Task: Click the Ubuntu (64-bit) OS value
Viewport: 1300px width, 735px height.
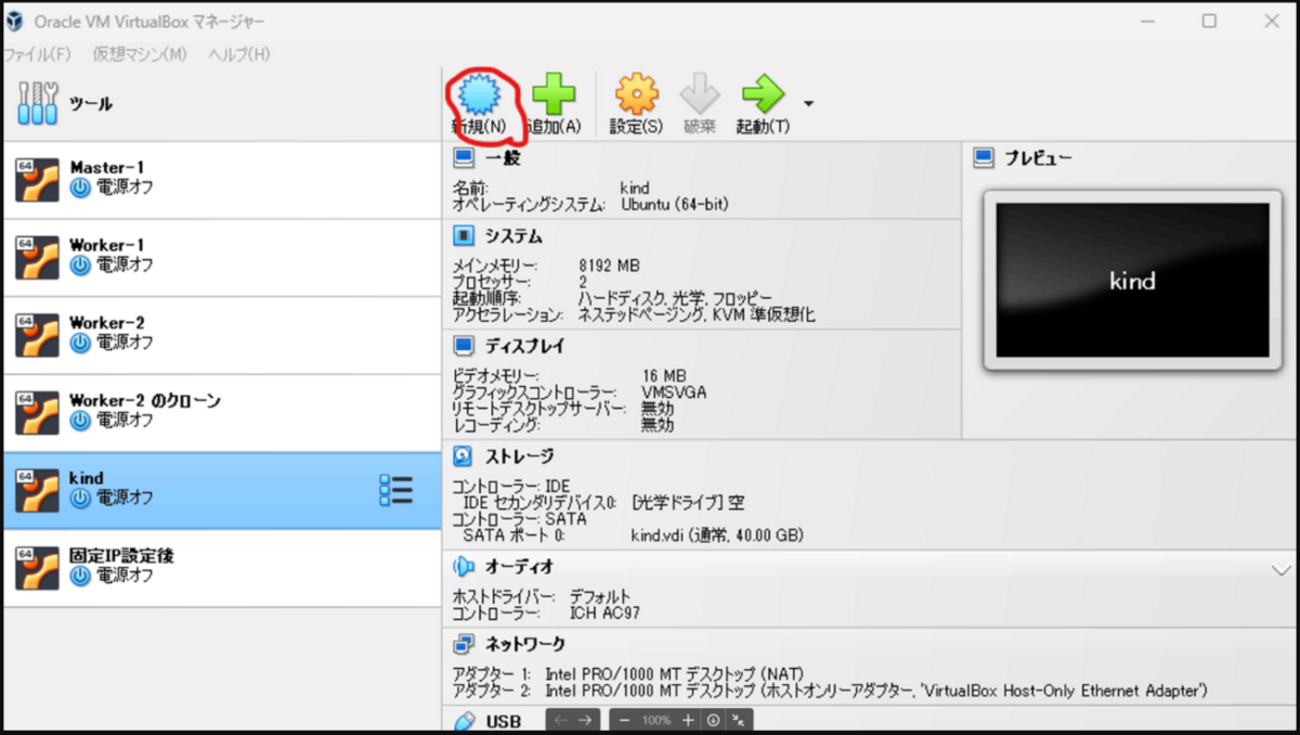Action: click(x=675, y=204)
